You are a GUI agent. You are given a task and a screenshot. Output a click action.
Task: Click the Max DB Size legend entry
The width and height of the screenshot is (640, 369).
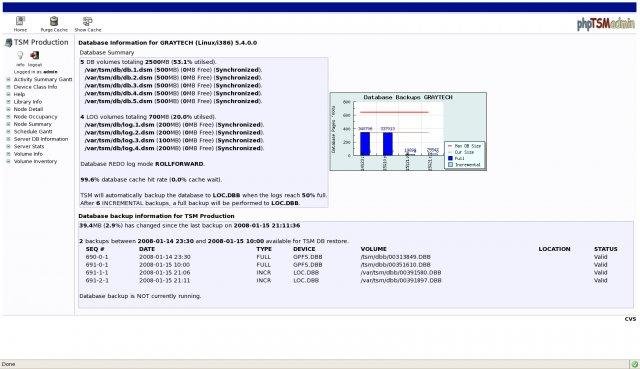pos(464,146)
